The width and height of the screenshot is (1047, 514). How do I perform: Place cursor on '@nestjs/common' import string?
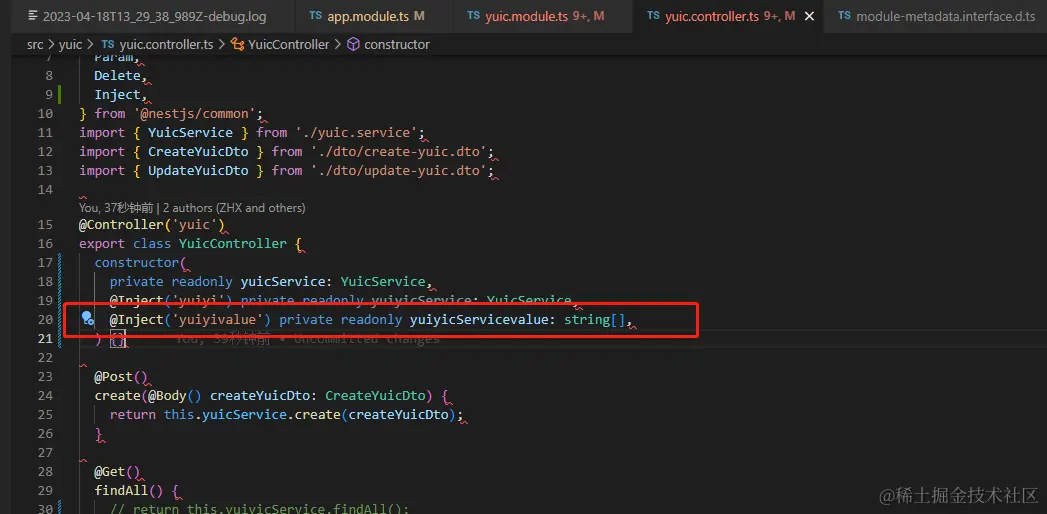point(195,113)
